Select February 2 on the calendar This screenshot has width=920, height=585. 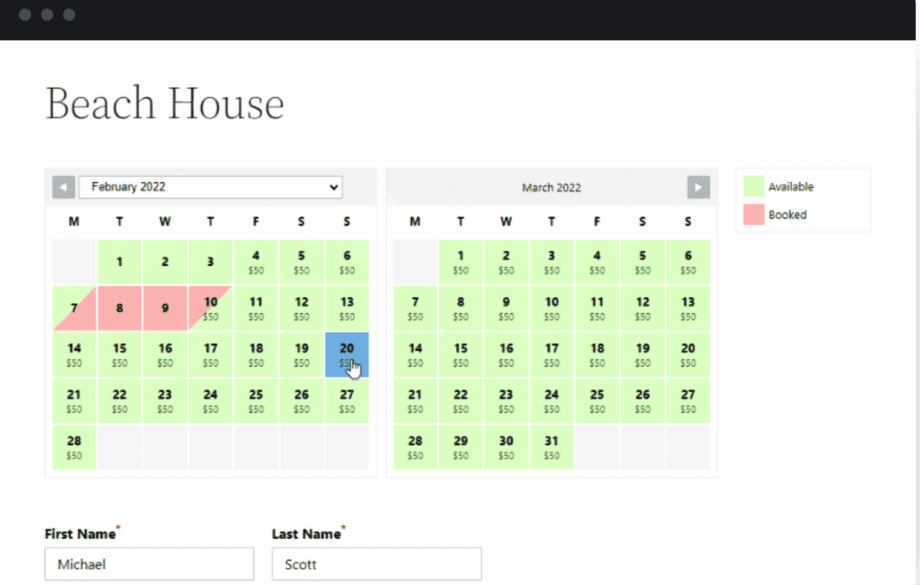165,262
